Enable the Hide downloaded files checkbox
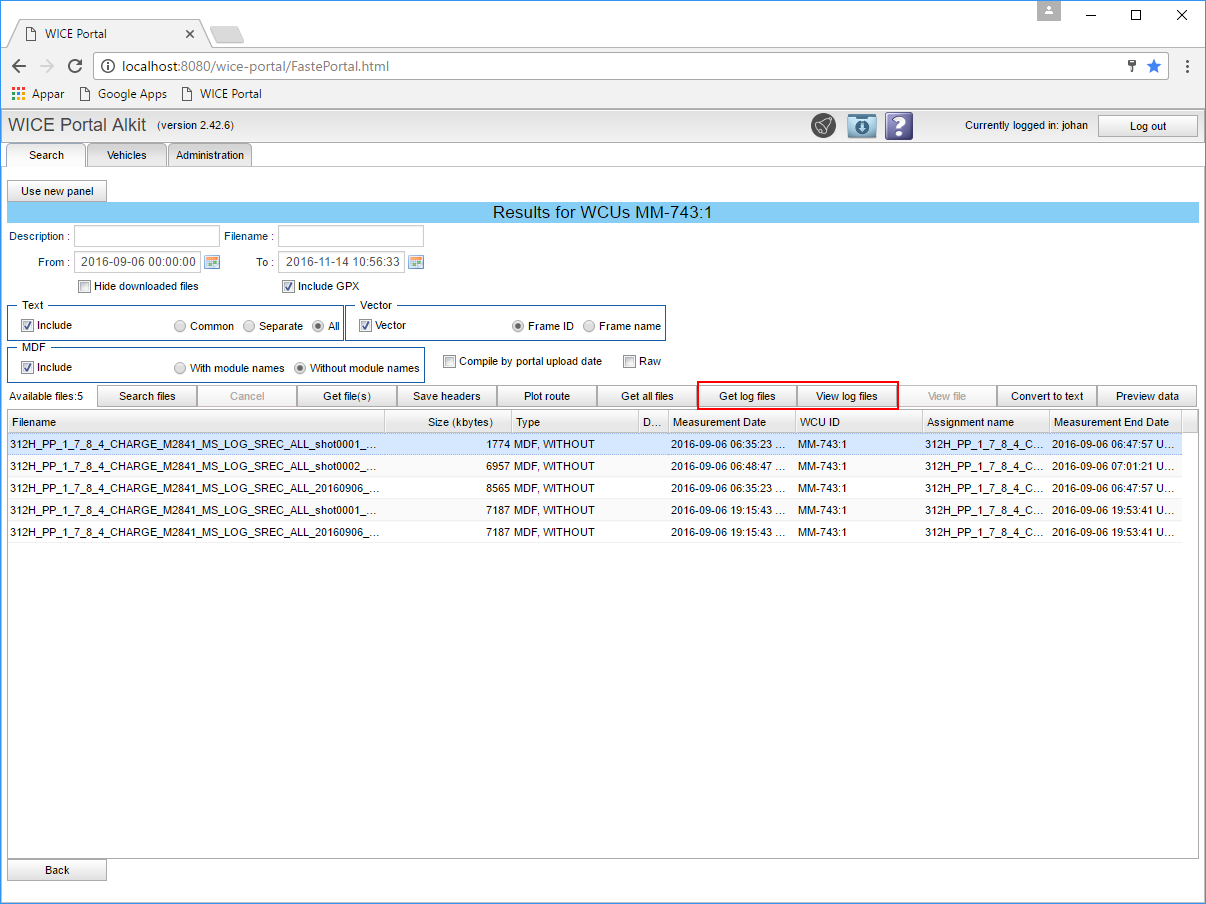Viewport: 1206px width, 904px height. (x=84, y=286)
